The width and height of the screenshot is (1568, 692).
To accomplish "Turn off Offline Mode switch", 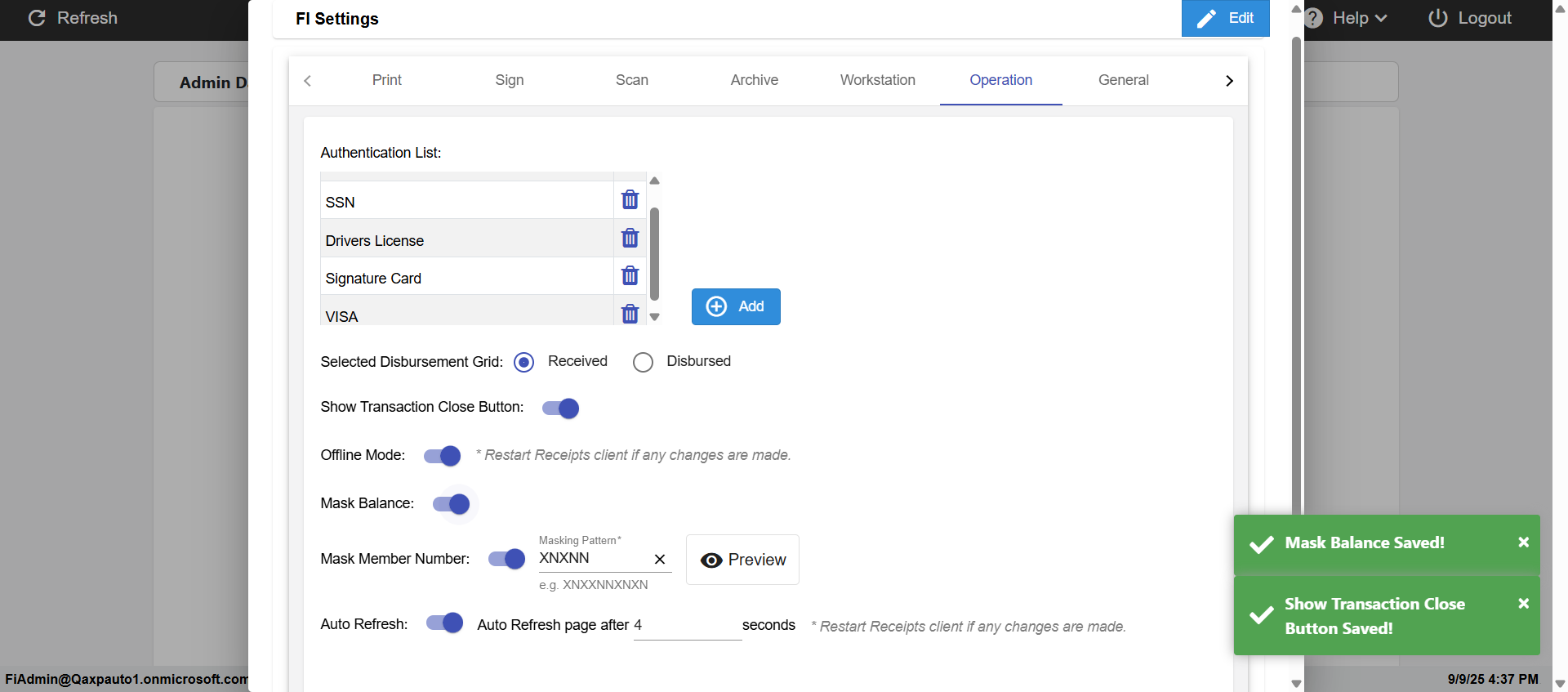I will point(443,456).
